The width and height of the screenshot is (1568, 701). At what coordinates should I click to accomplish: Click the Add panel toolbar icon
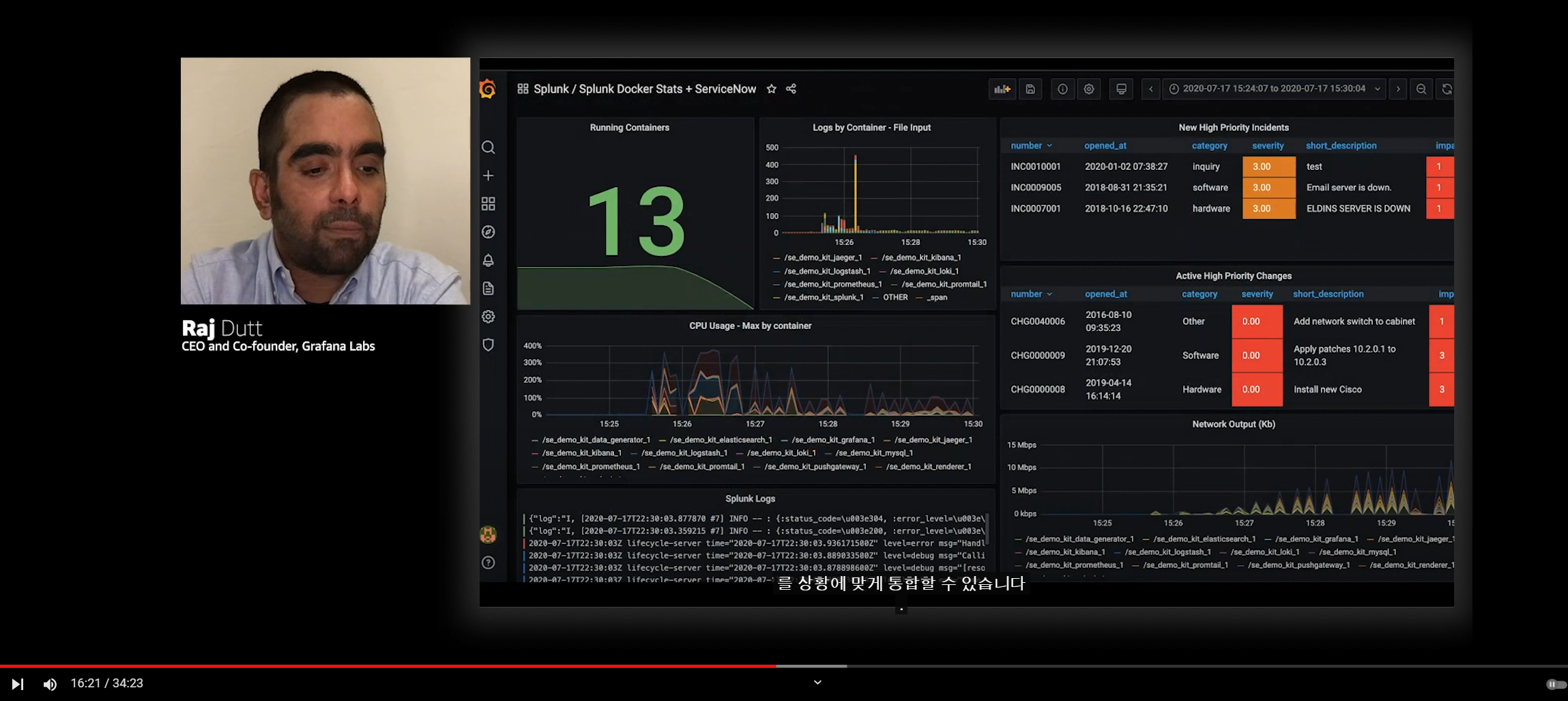pyautogui.click(x=1002, y=89)
